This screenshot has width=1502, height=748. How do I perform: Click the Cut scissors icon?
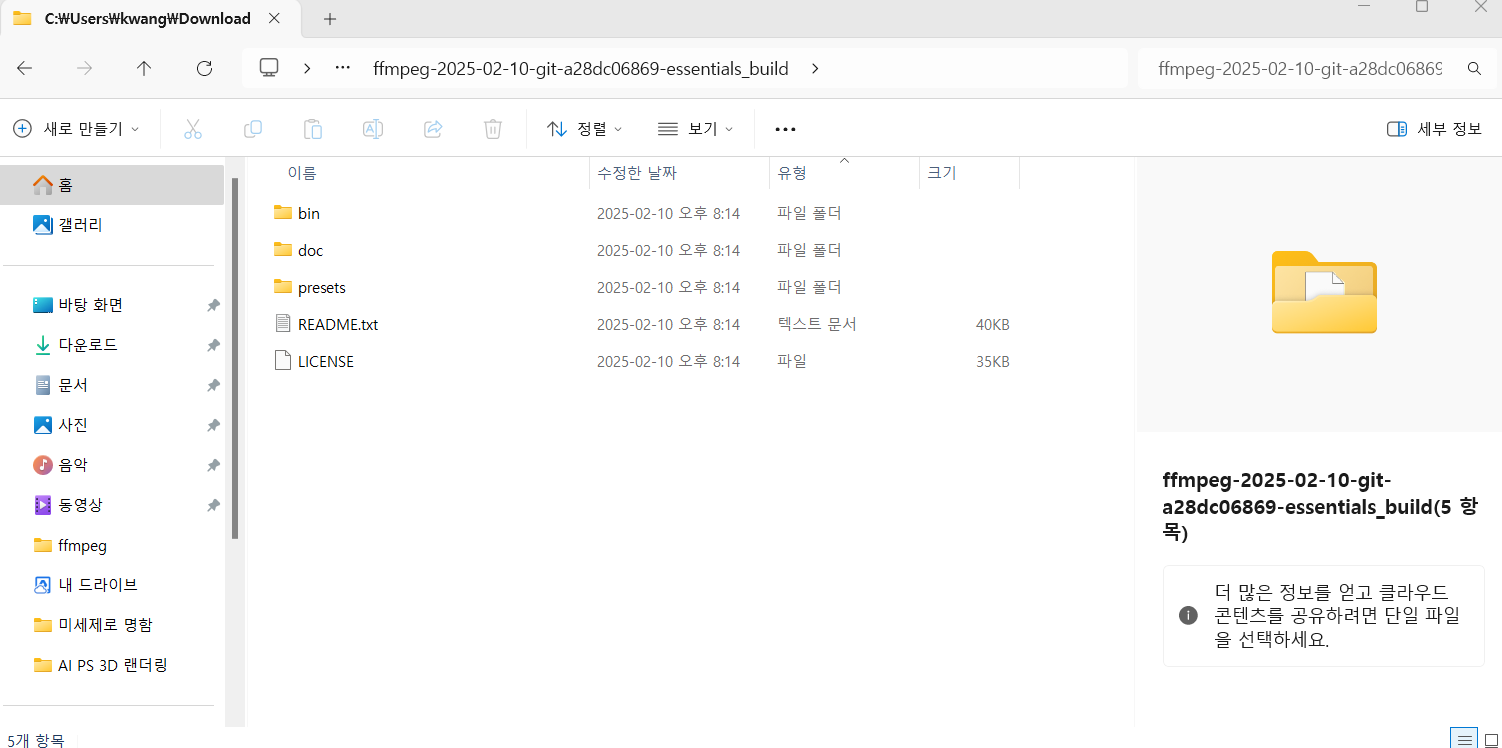pyautogui.click(x=193, y=129)
